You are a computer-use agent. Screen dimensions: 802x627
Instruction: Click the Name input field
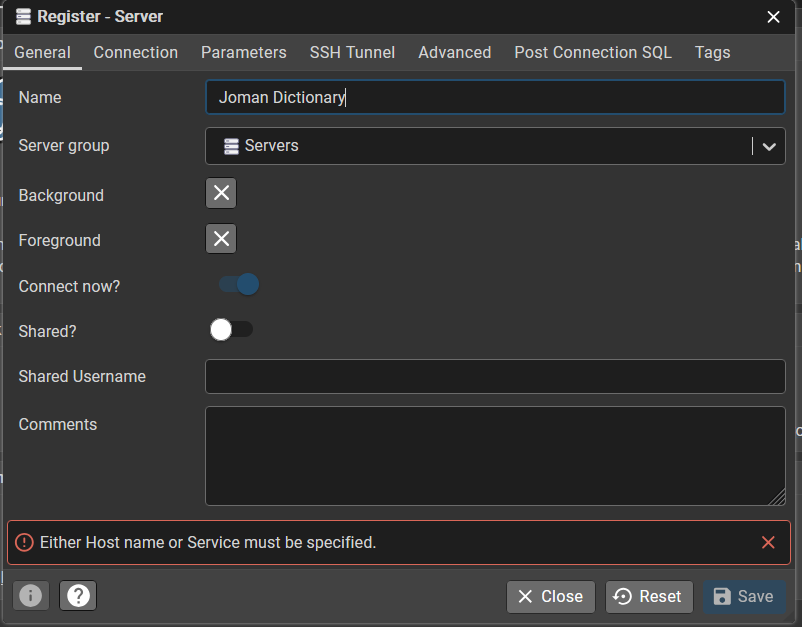[x=495, y=97]
